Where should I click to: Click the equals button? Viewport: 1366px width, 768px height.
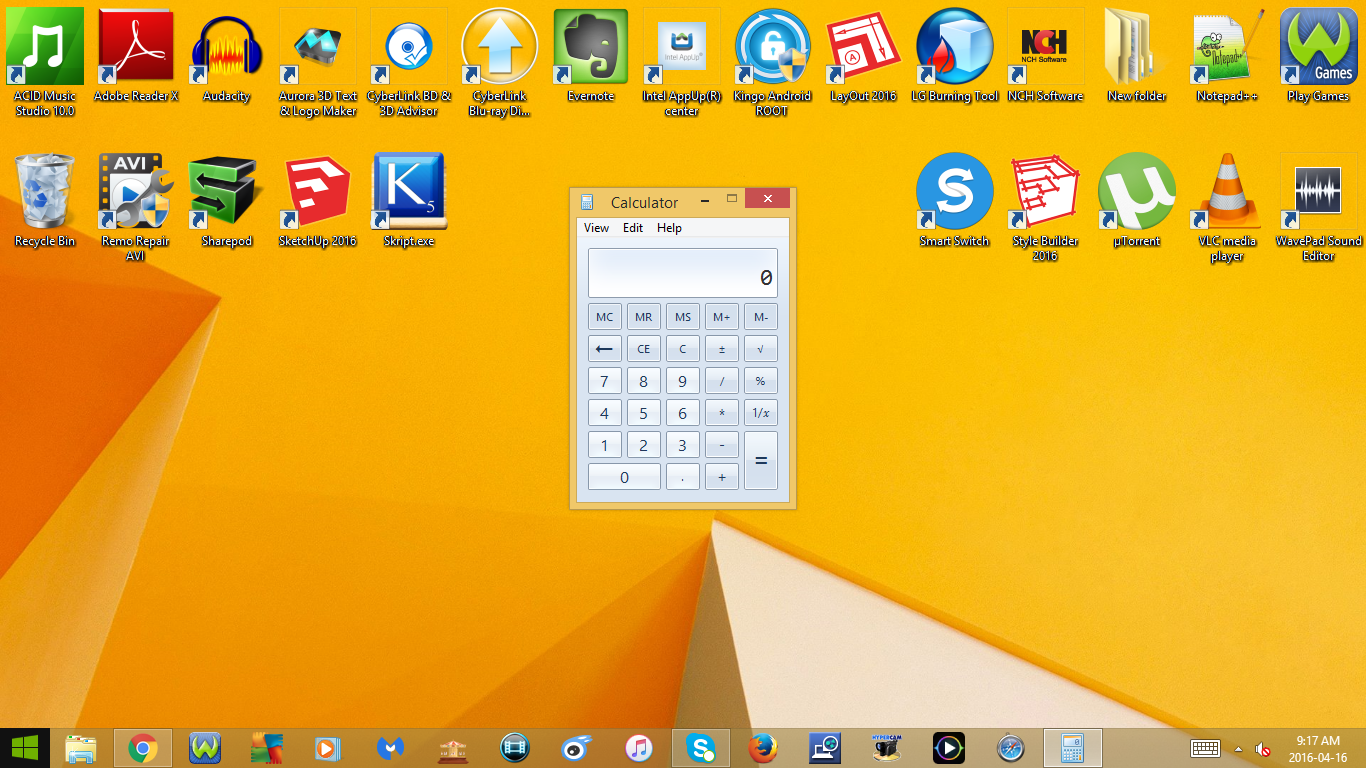point(761,461)
